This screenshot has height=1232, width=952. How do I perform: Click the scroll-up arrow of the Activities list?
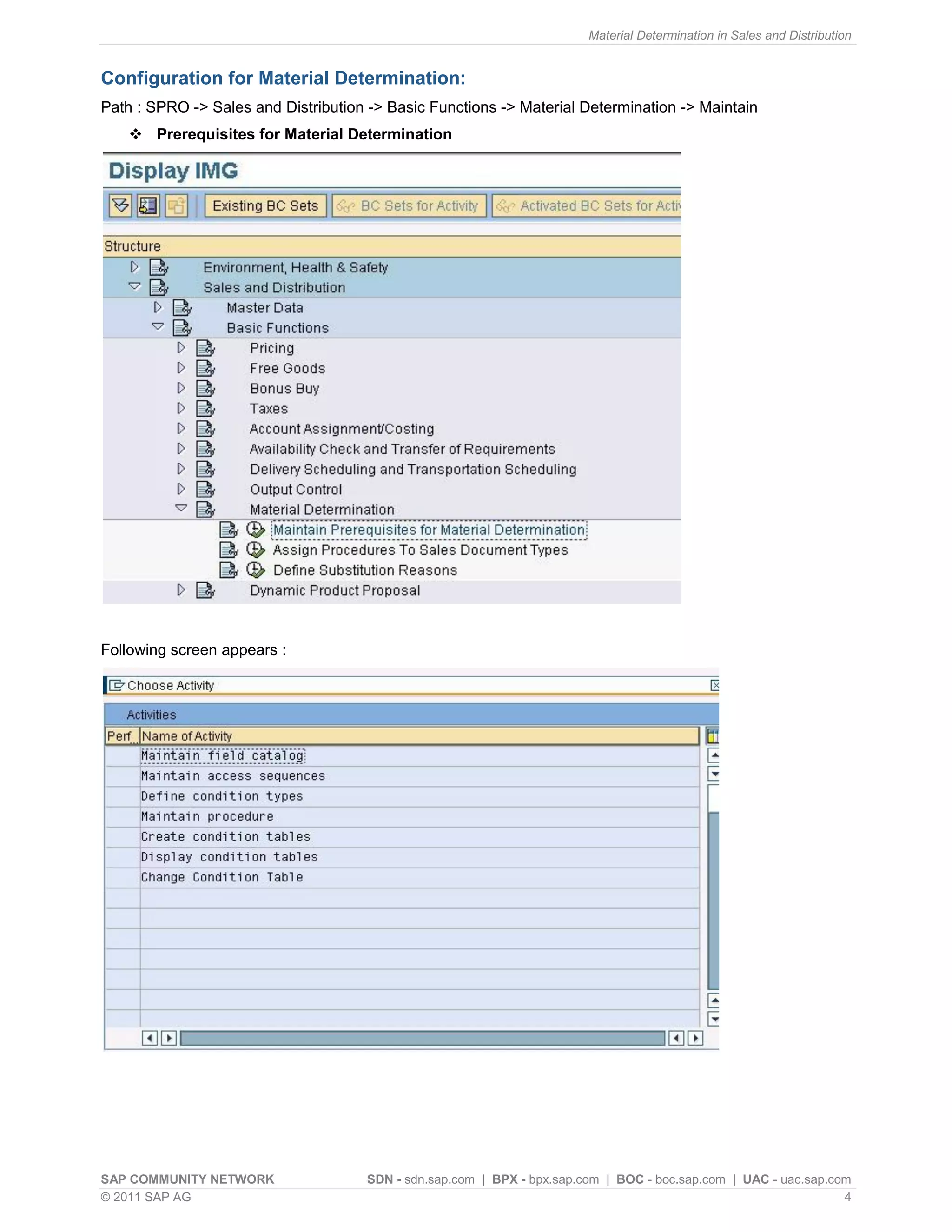(714, 755)
